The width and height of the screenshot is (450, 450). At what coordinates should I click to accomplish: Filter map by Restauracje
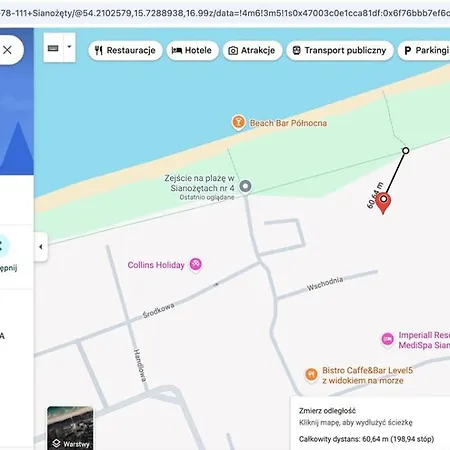125,50
